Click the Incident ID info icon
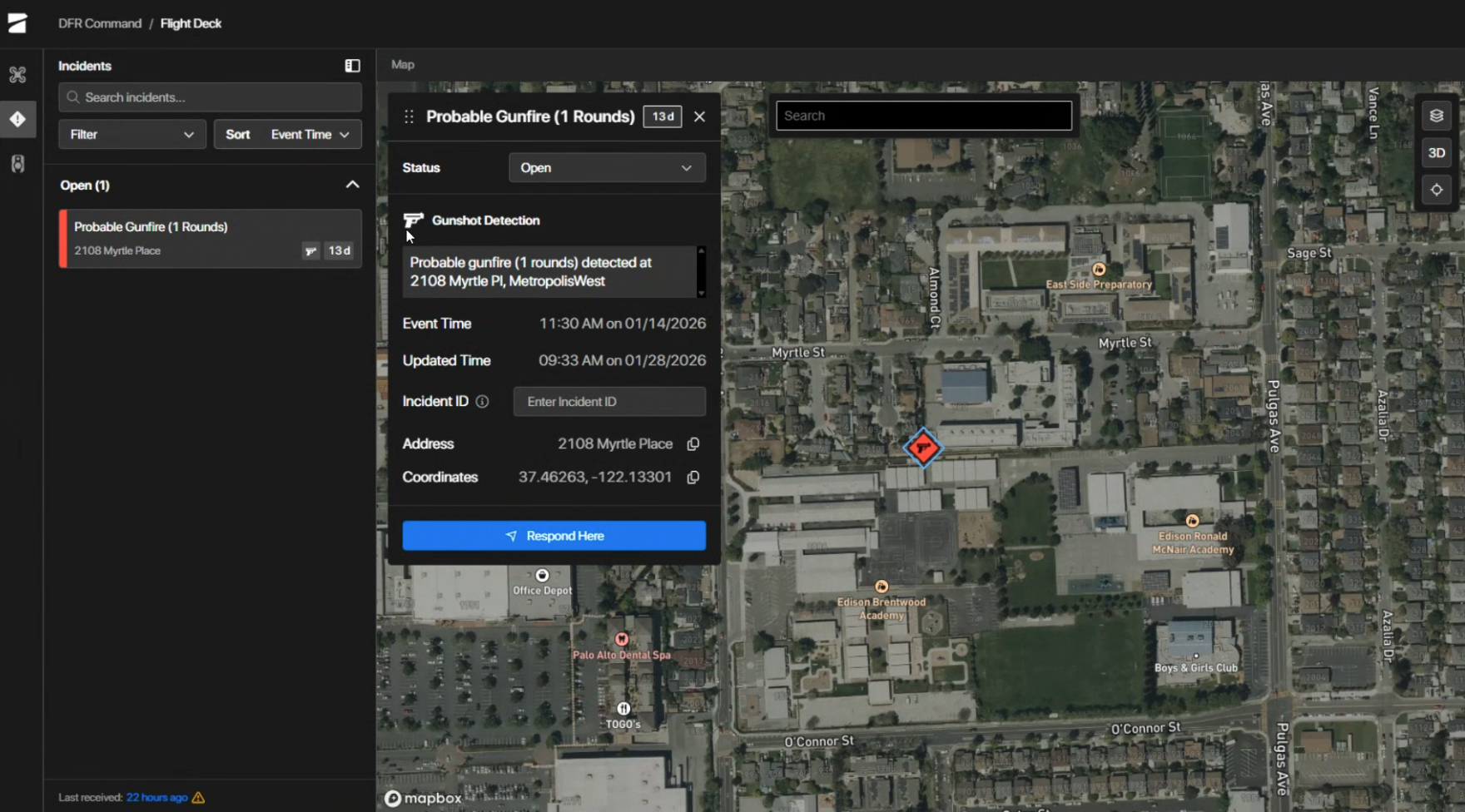Screen dimensions: 1465x812 pyautogui.click(x=482, y=402)
